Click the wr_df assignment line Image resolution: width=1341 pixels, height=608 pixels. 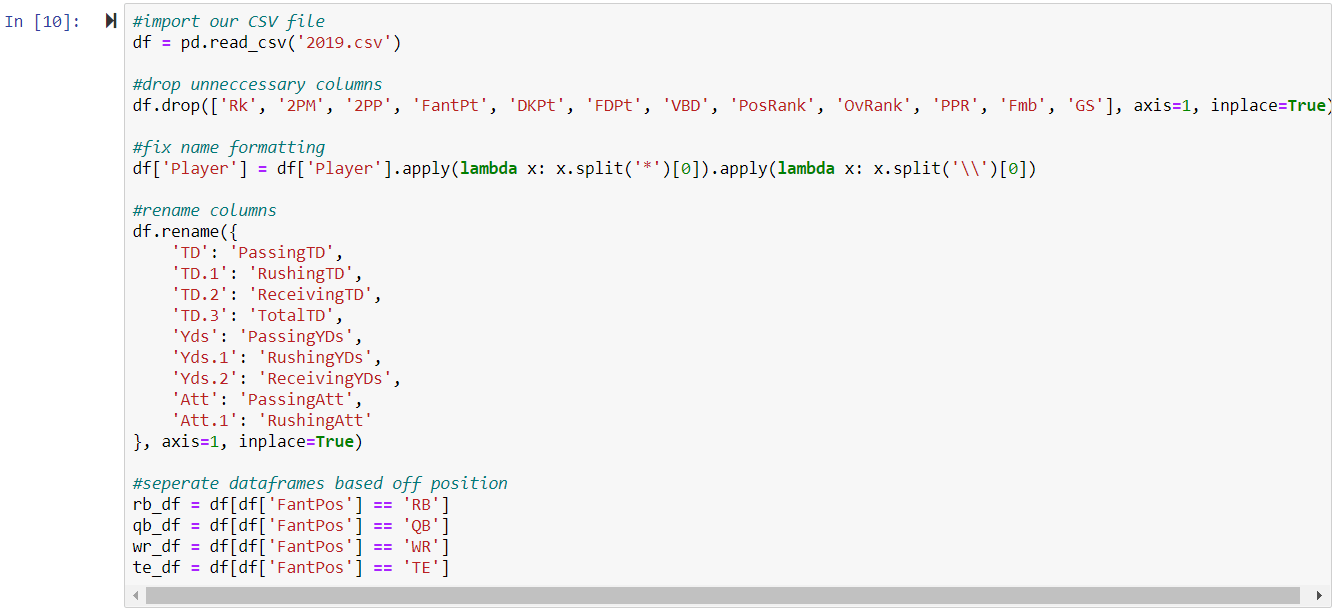[x=291, y=546]
